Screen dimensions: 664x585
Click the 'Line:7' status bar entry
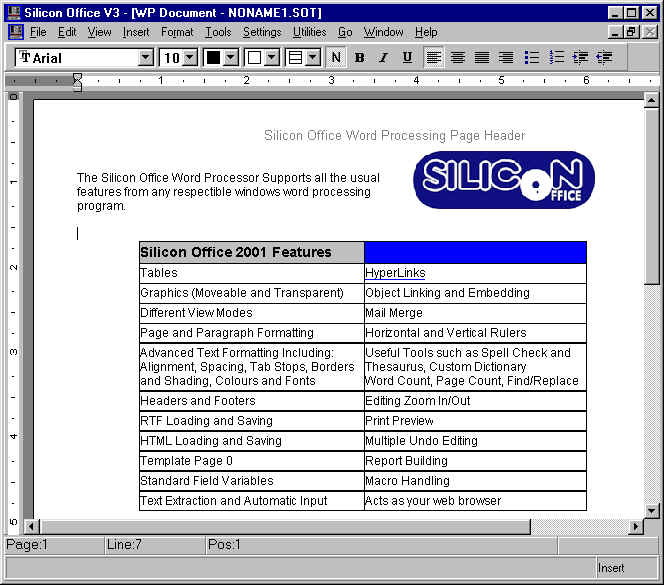[155, 545]
